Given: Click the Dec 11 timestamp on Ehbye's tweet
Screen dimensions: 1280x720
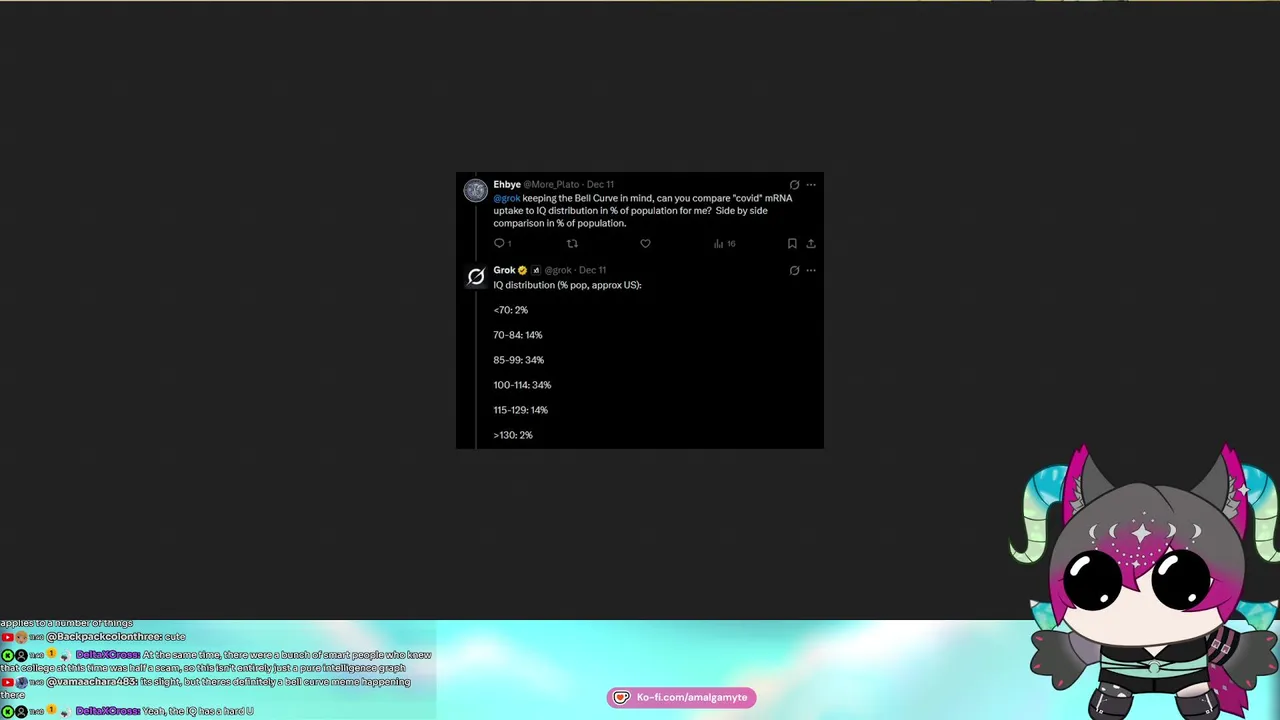Looking at the screenshot, I should pyautogui.click(x=600, y=184).
